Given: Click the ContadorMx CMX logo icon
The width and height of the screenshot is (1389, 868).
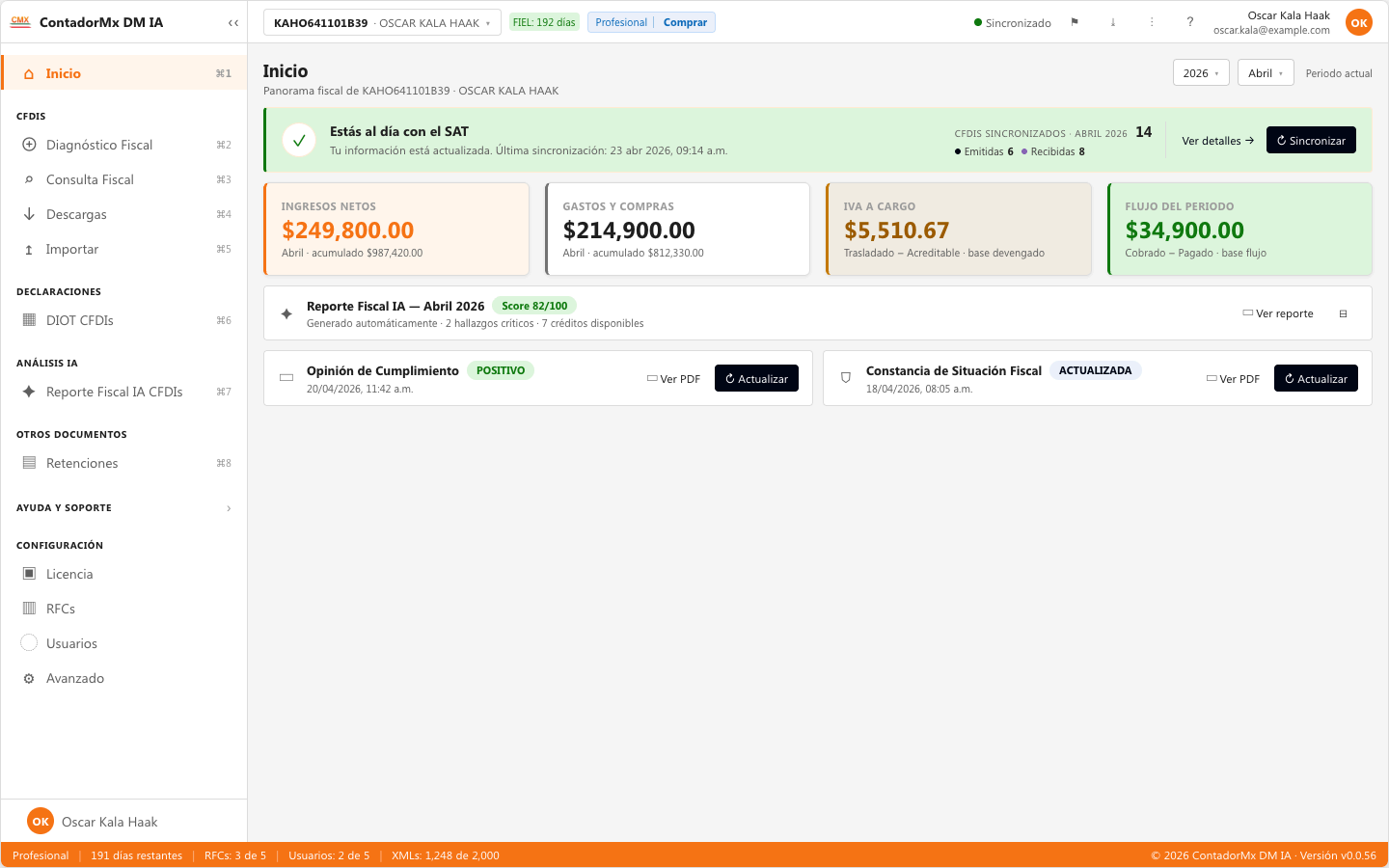Looking at the screenshot, I should [x=20, y=21].
